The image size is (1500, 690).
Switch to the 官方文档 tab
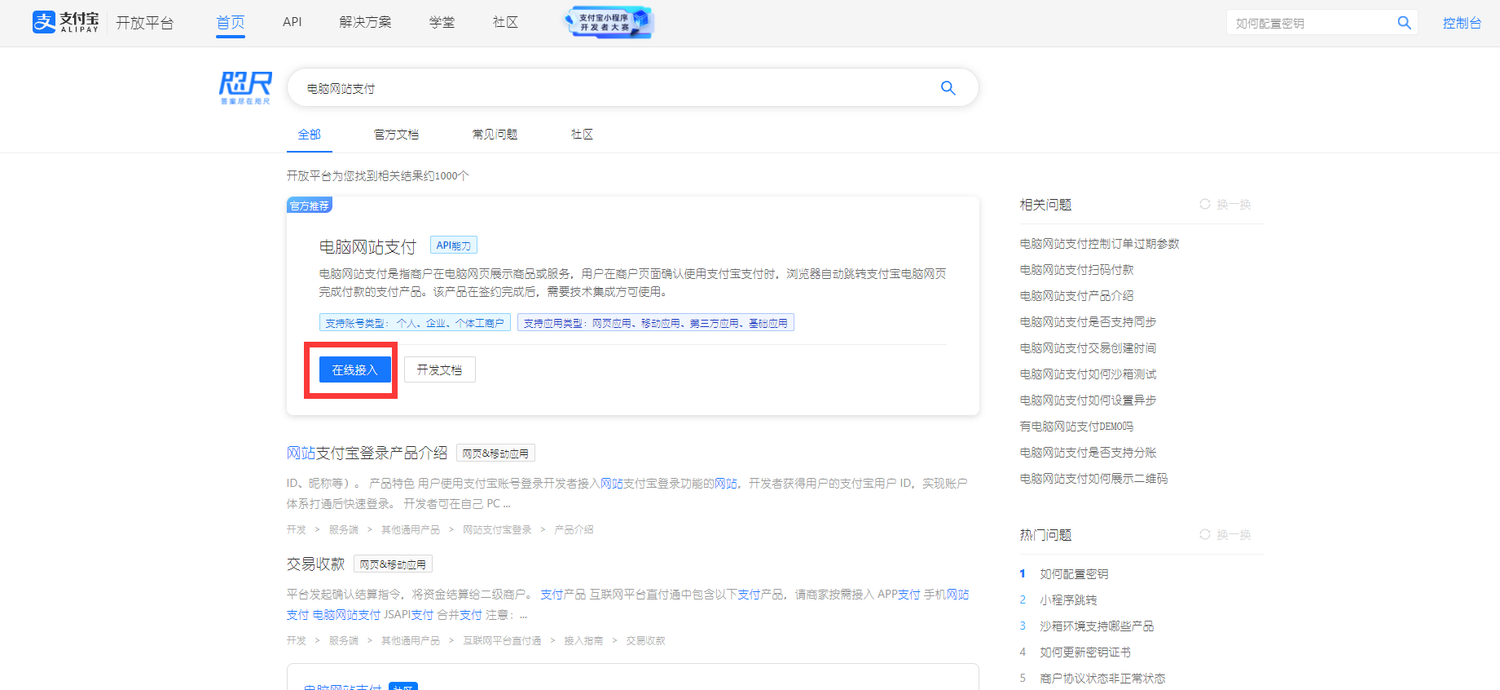pyautogui.click(x=396, y=134)
